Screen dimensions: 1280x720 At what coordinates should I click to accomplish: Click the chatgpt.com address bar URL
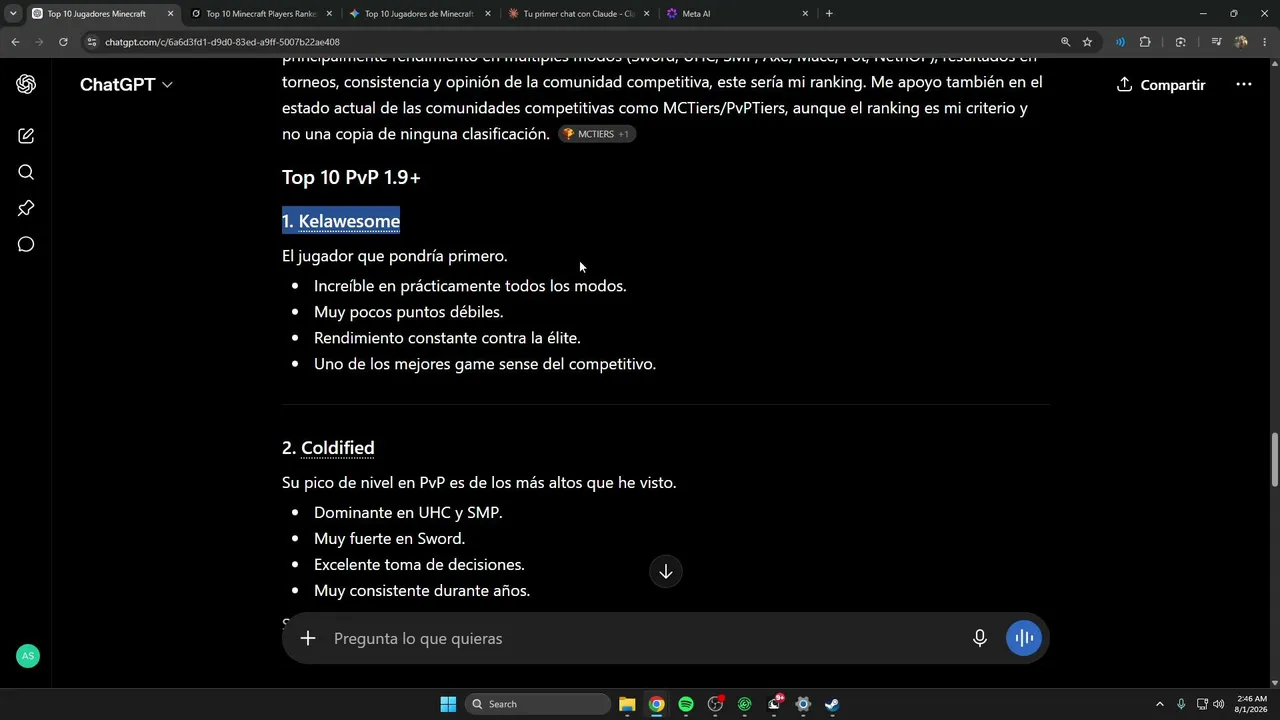[x=222, y=42]
